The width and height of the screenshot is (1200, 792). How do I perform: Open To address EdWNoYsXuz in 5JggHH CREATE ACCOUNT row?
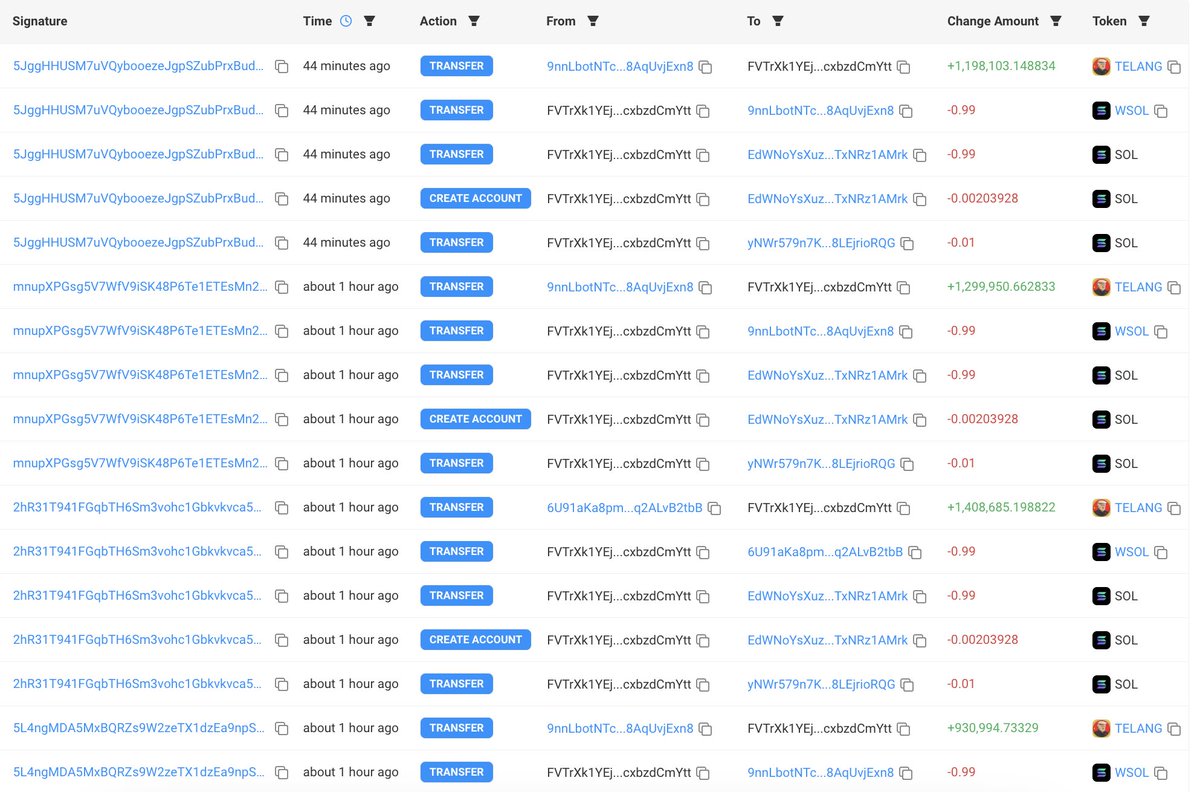click(828, 198)
